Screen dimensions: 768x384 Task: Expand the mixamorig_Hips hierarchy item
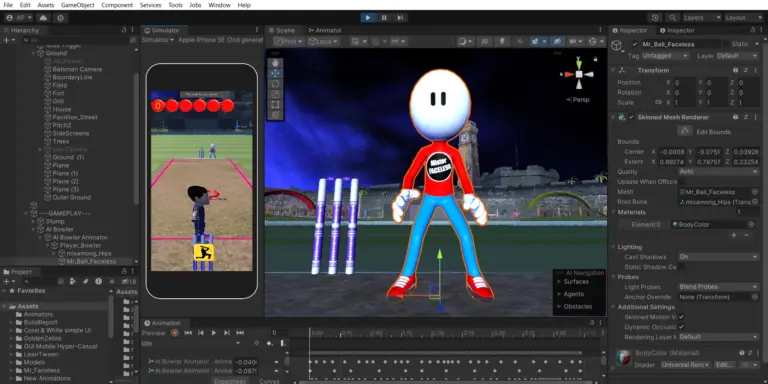coord(54,253)
